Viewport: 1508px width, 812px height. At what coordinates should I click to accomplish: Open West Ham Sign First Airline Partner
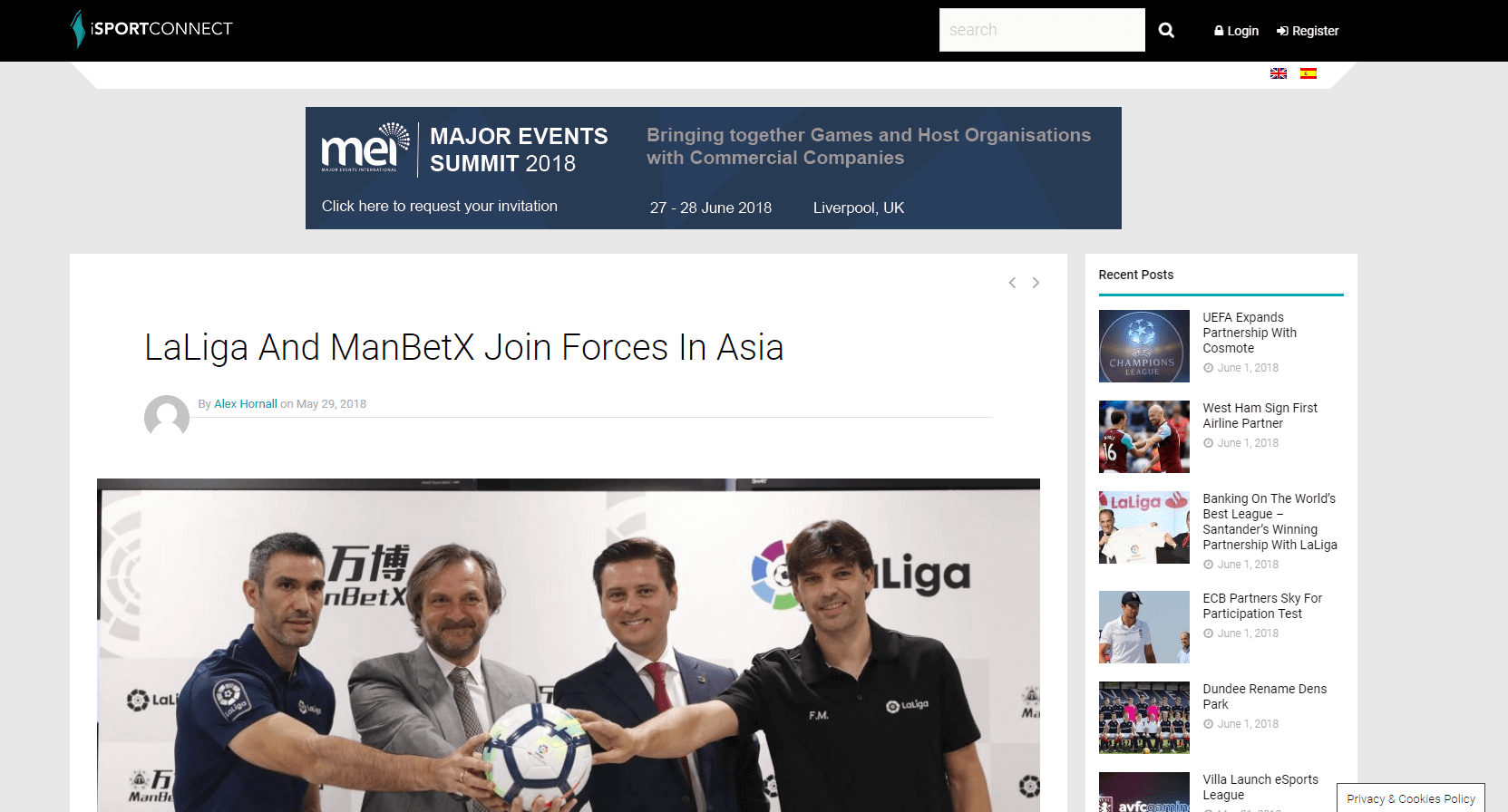[1260, 415]
